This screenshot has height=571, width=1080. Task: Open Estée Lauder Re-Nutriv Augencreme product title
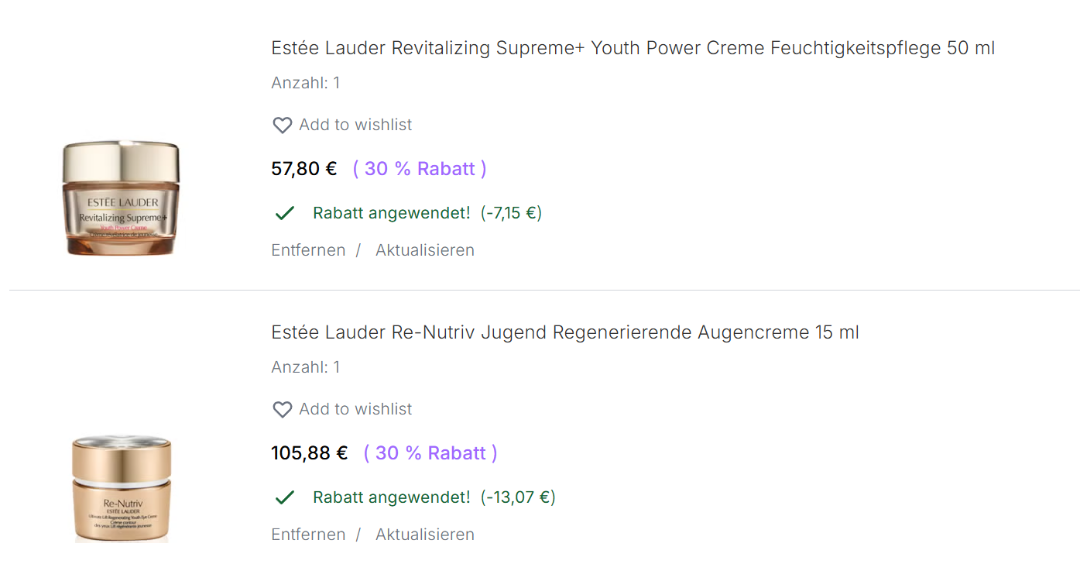point(565,332)
